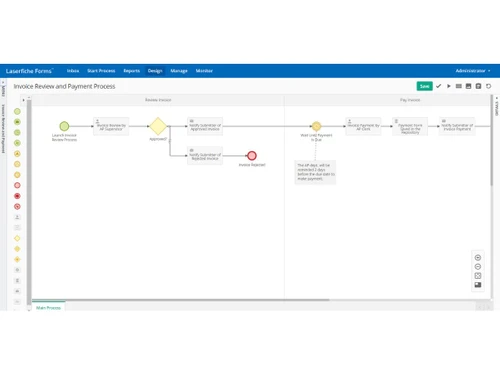Screen dimensions: 500x375
Task: Expand the palette with the small arrow
Action: pyautogui.click(x=23, y=100)
